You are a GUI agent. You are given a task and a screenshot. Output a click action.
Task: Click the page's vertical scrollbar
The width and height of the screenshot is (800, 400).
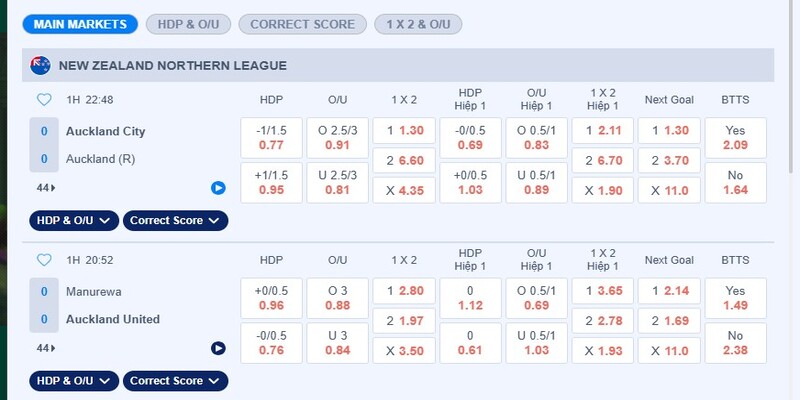point(793,100)
